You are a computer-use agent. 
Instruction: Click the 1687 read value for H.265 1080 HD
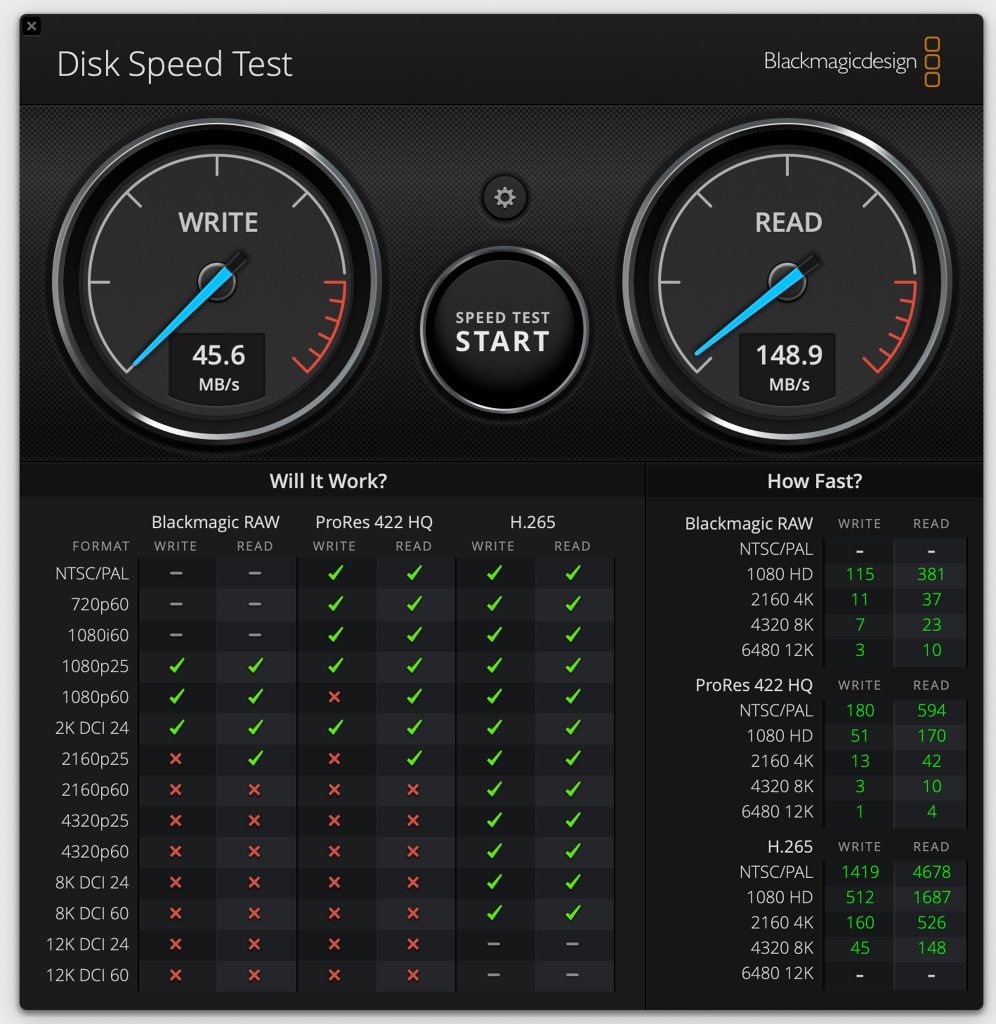(x=931, y=897)
